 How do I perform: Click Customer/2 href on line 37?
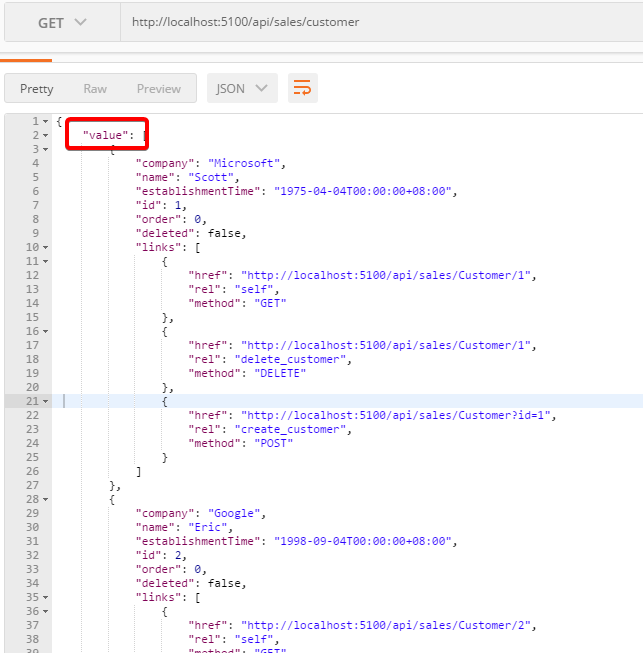[x=386, y=625]
